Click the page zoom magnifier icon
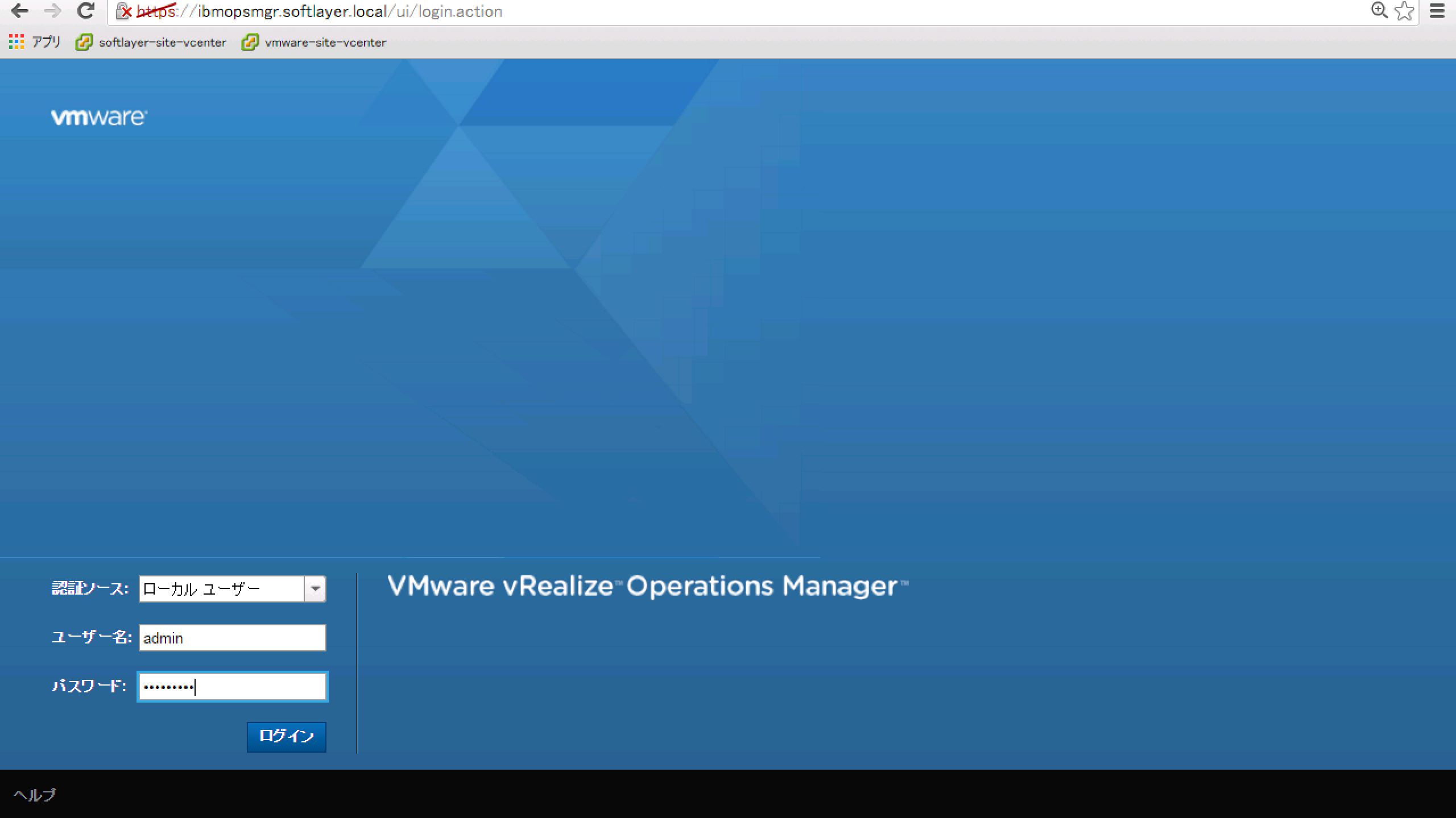Image resolution: width=1456 pixels, height=818 pixels. 1379,11
